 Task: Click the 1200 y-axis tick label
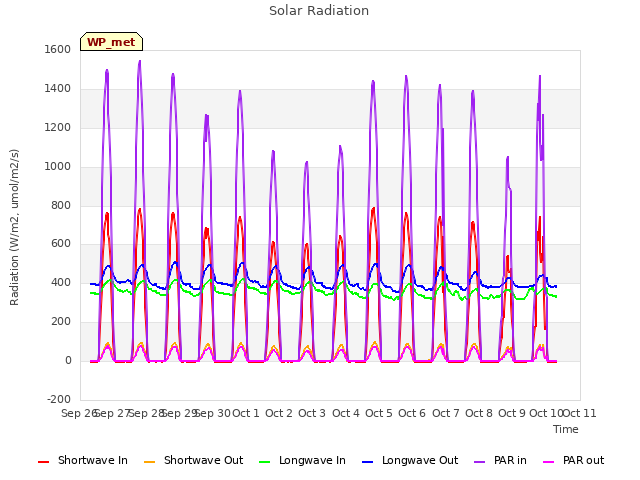tap(58, 128)
